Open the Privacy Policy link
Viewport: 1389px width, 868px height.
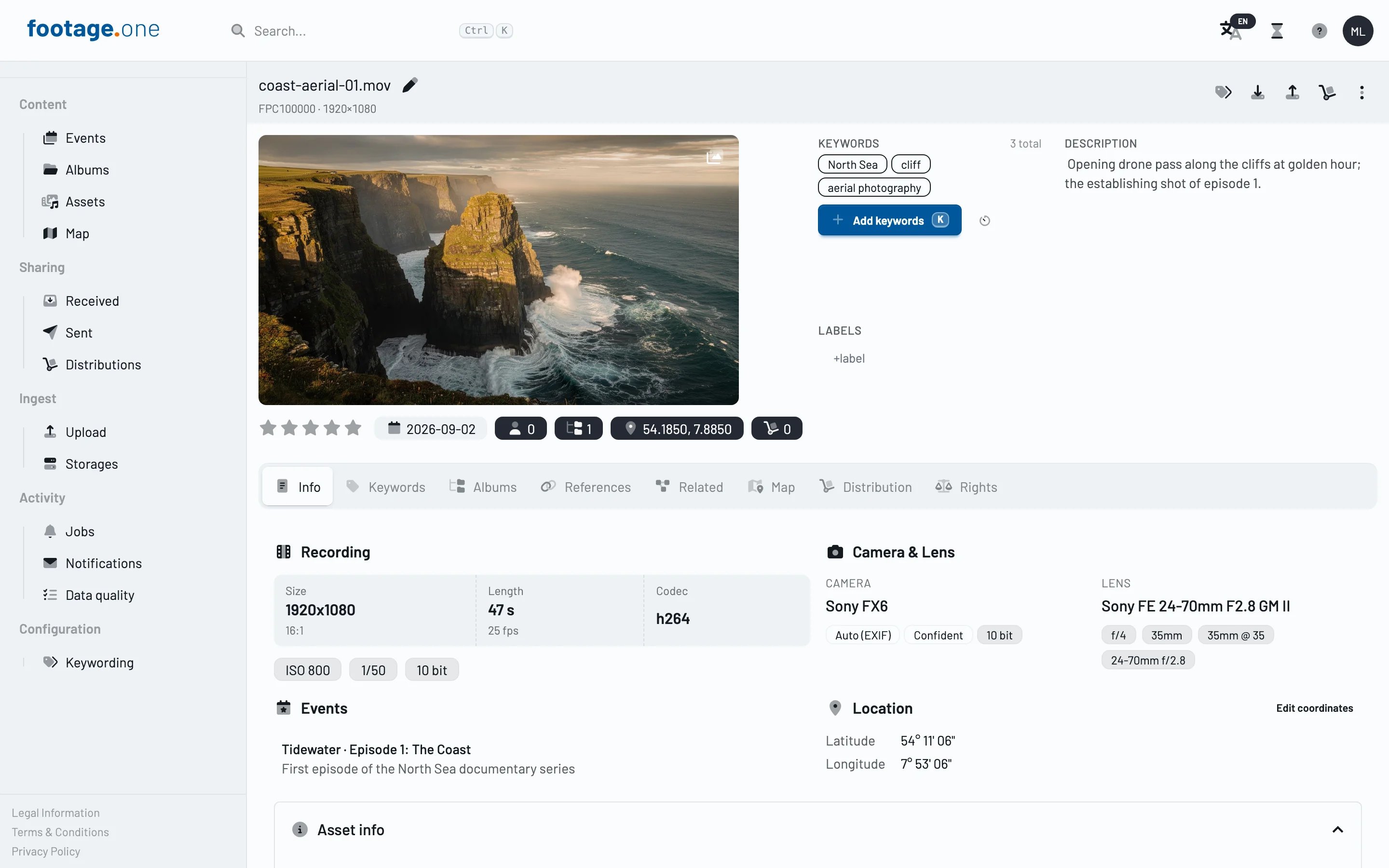46,851
